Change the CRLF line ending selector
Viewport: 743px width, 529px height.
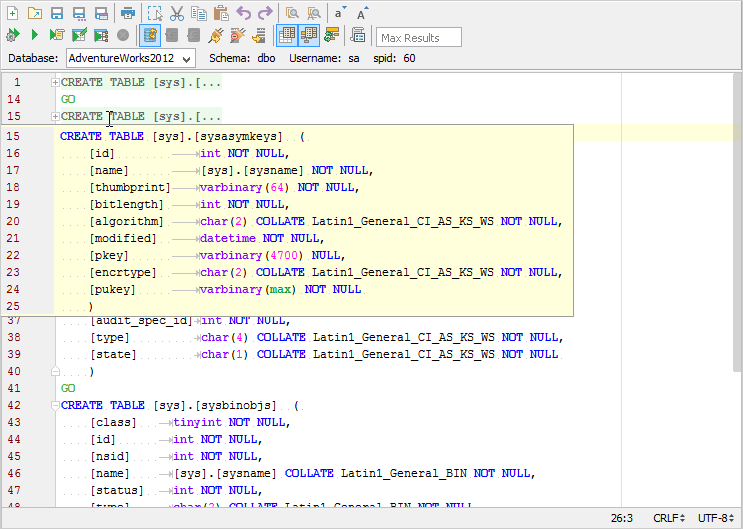(670, 518)
